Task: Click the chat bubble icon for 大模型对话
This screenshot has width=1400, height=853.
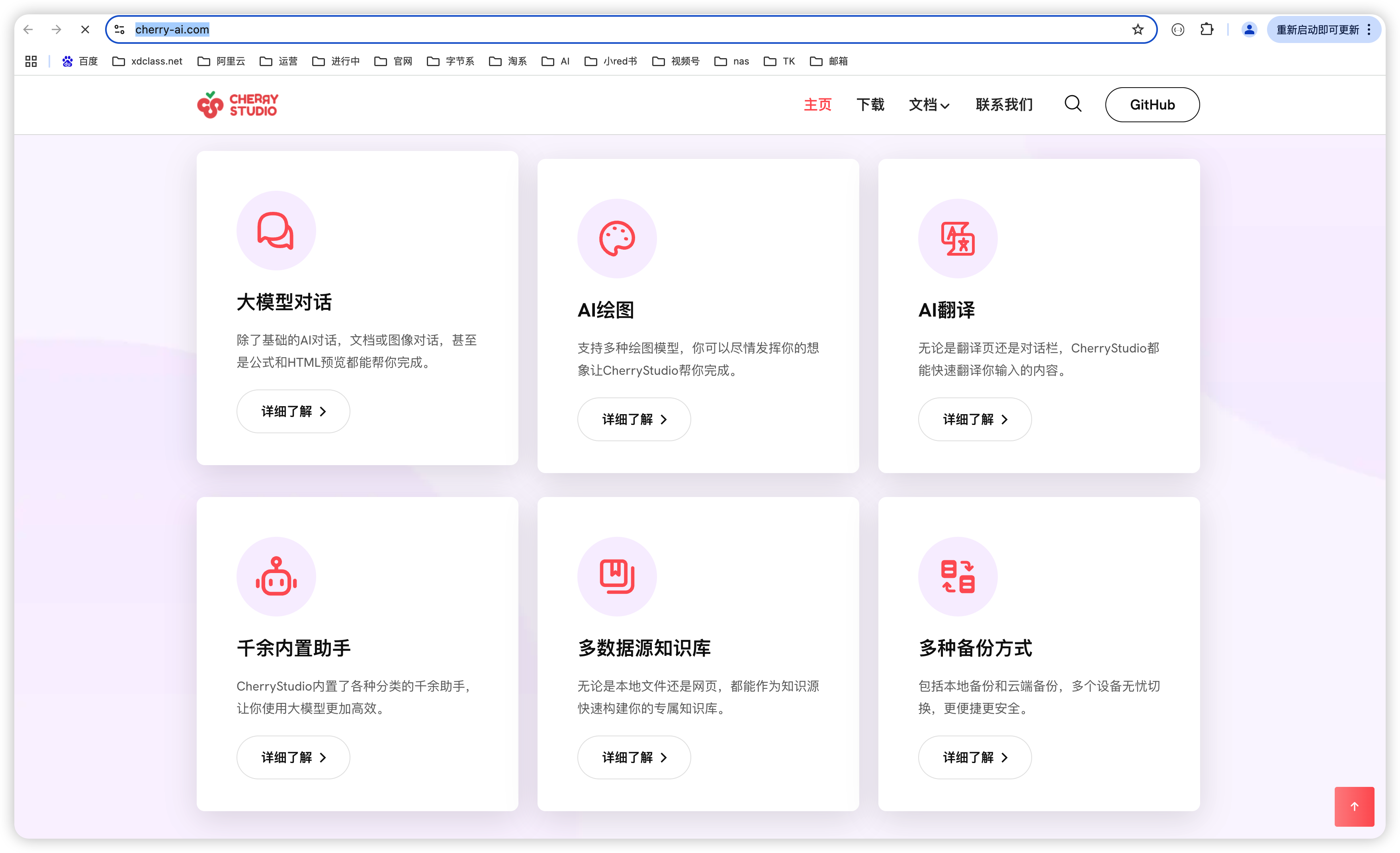Action: [276, 231]
